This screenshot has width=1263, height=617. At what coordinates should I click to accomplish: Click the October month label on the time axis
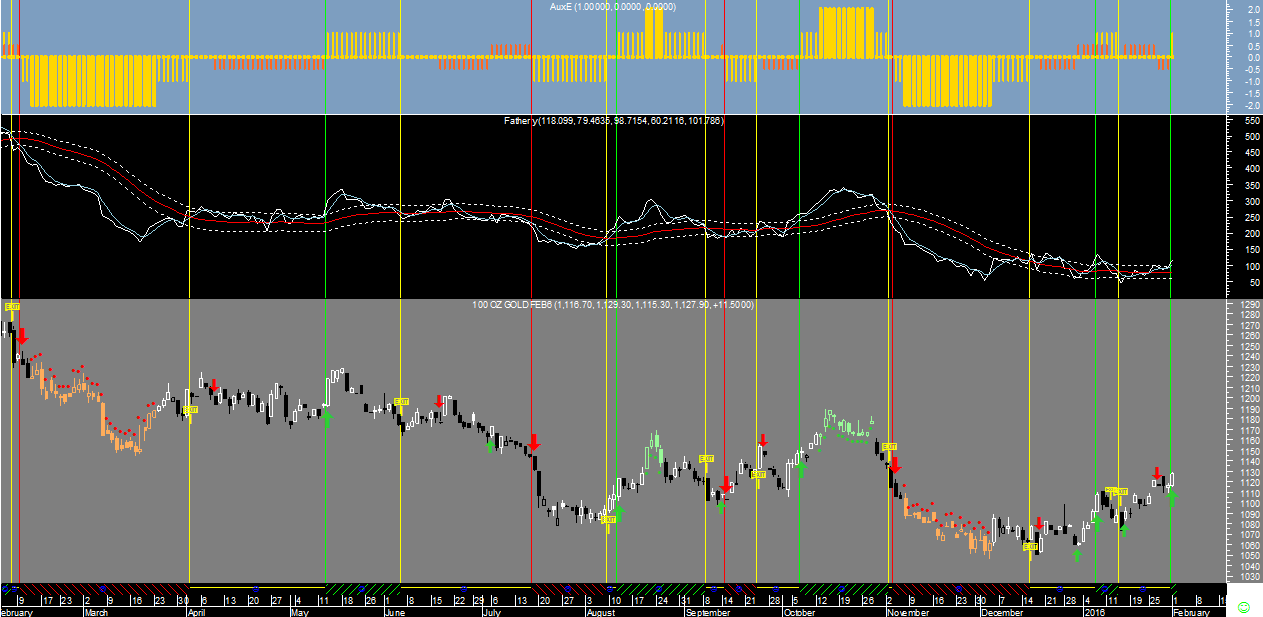tap(798, 611)
